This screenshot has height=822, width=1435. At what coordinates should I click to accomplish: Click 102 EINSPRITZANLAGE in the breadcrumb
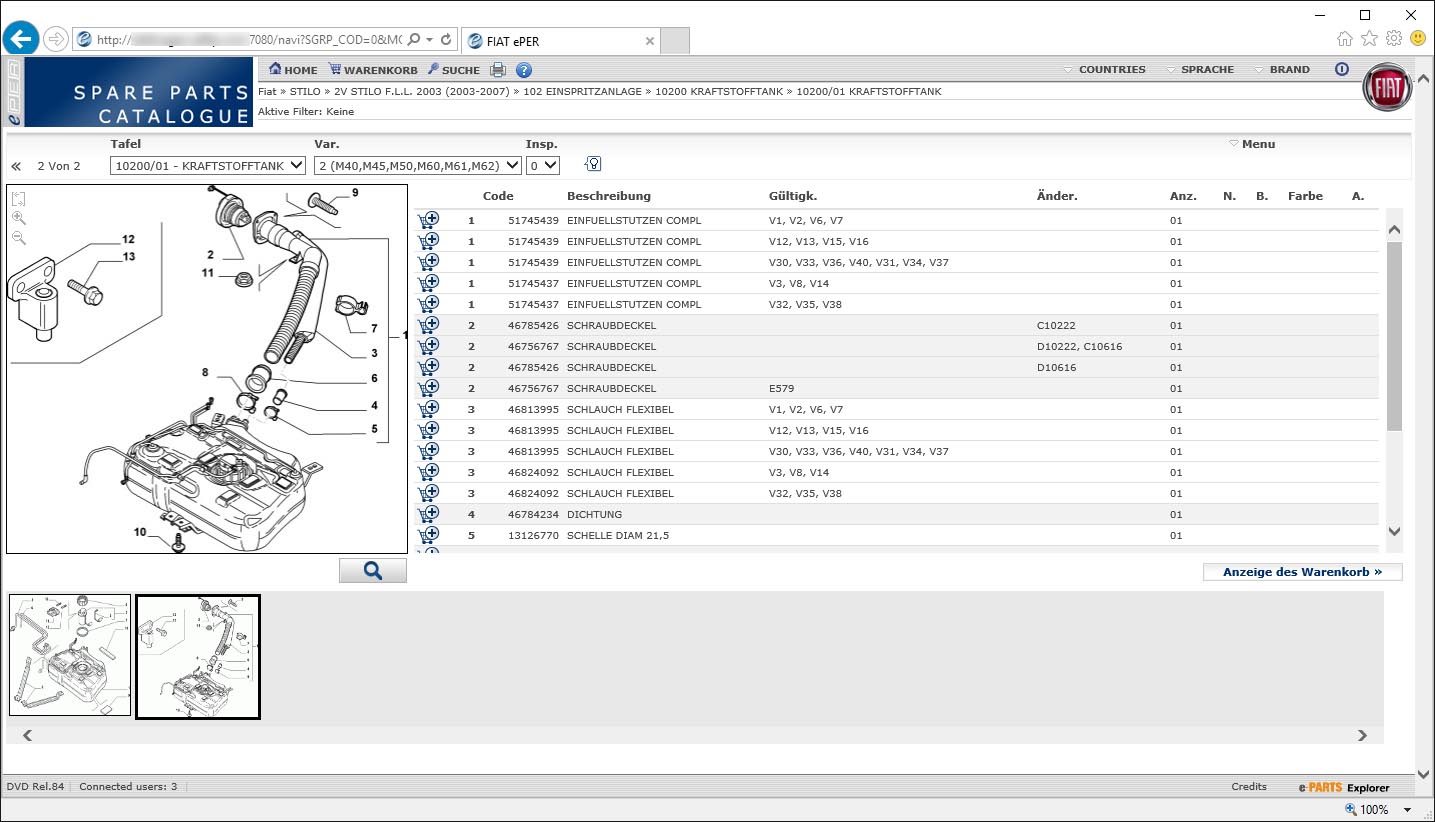pos(575,91)
